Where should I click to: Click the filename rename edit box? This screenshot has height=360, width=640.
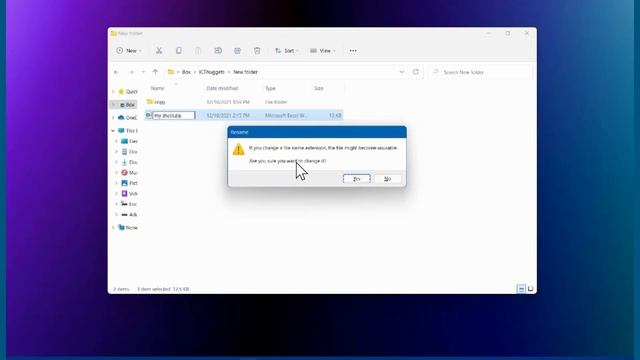point(174,116)
